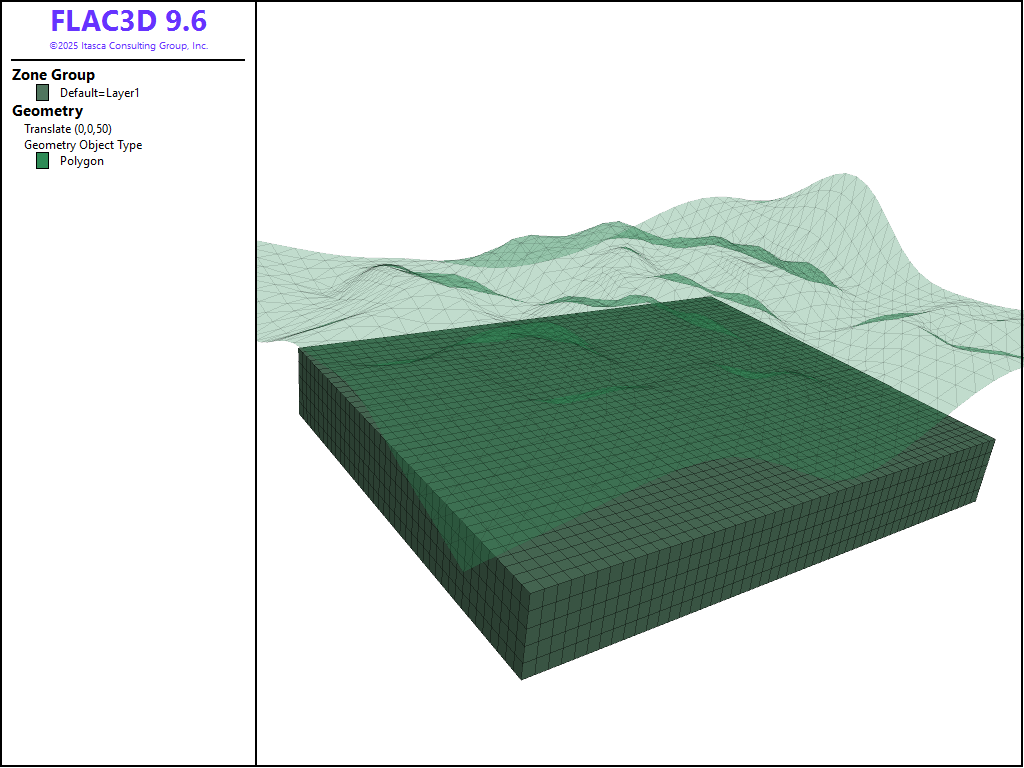1024x768 pixels.
Task: Select the Geometry legend heading
Action: pyautogui.click(x=47, y=111)
